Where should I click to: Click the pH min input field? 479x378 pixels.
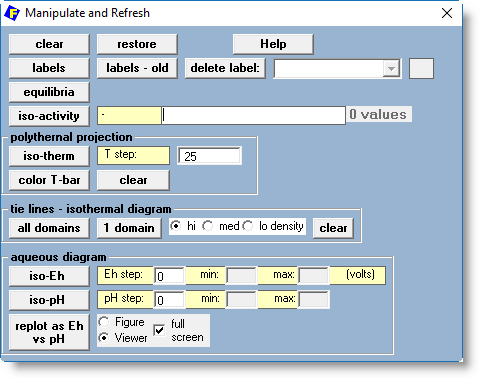pos(241,299)
